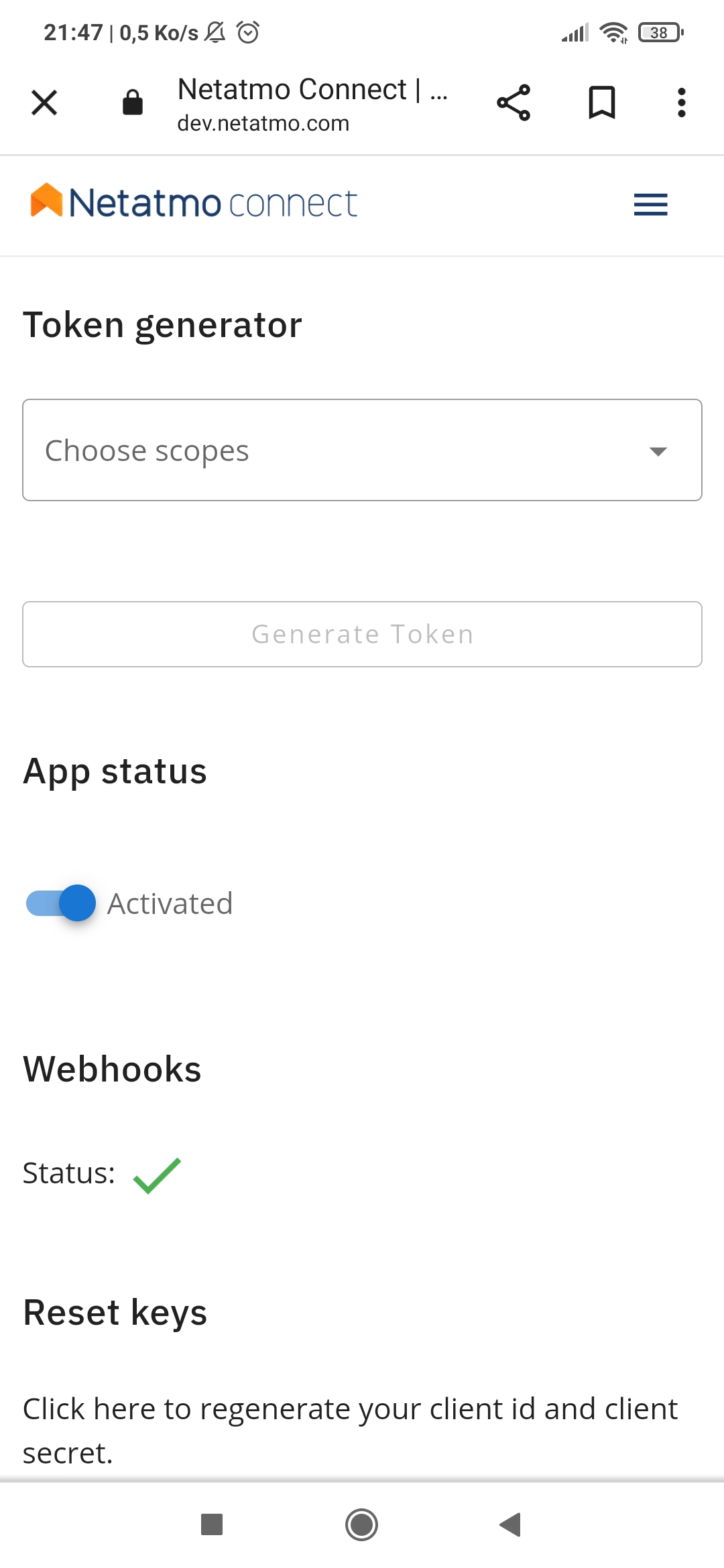
Task: Share the Netatmo Connect page
Action: tap(514, 103)
